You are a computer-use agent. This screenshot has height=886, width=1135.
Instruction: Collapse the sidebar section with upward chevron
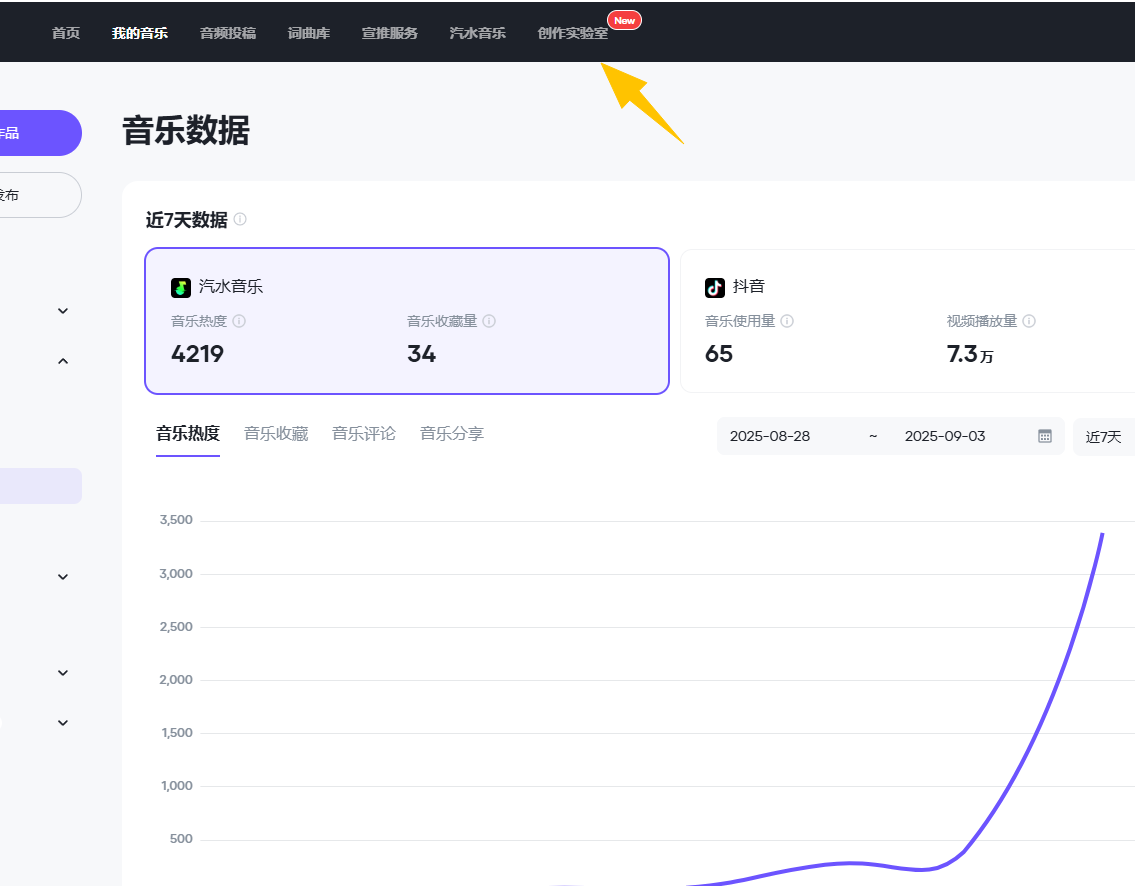click(63, 361)
